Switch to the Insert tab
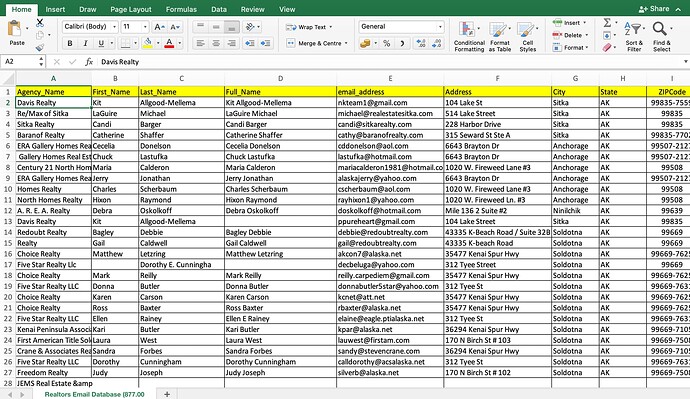 [55, 9]
